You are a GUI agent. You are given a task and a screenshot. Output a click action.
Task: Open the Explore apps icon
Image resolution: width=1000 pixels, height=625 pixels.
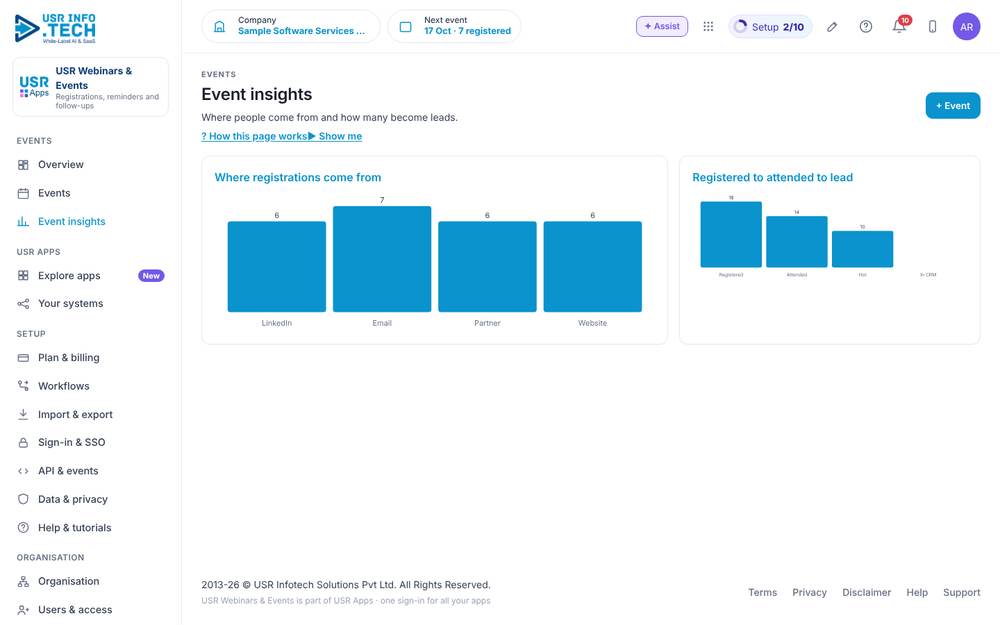[23, 276]
